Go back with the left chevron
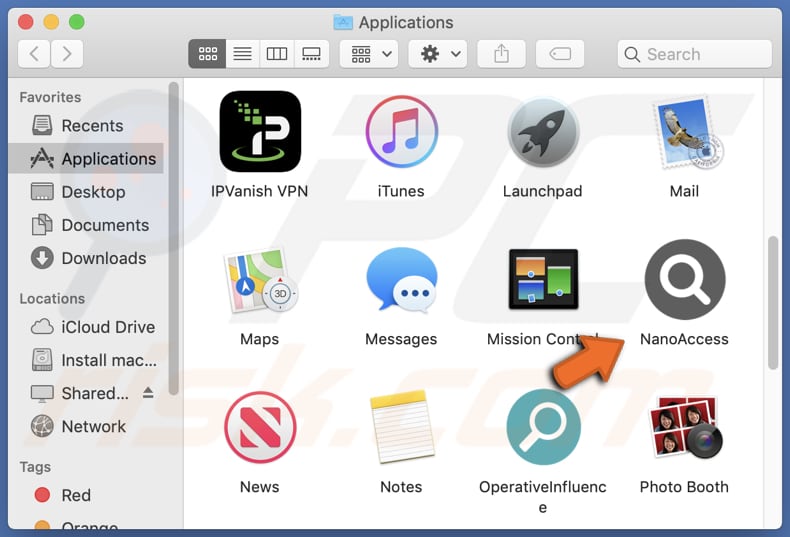Screen dimensions: 790x537 [34, 54]
